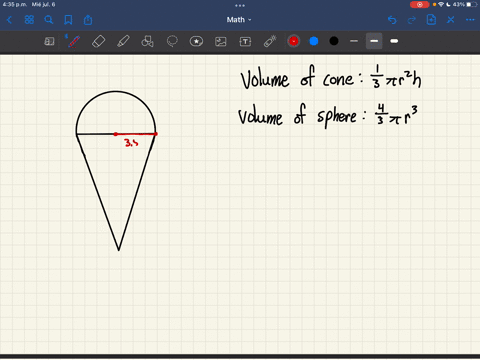The width and height of the screenshot is (480, 360).
Task: Bookmark this page
Action: click(x=68, y=20)
